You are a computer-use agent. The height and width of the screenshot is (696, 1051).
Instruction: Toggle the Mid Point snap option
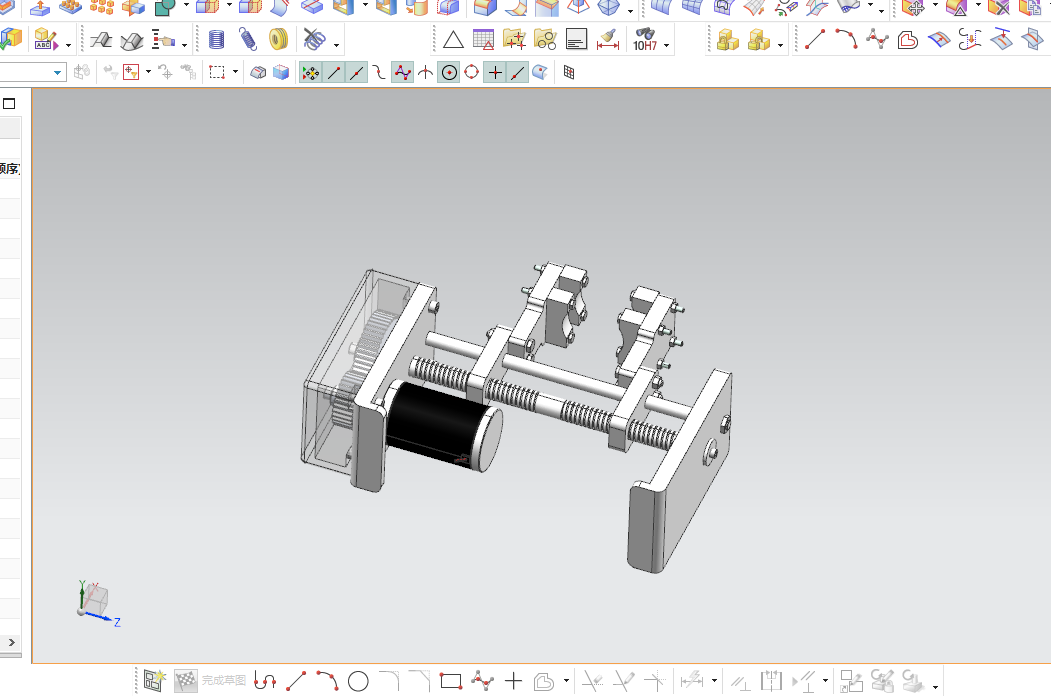coord(356,72)
